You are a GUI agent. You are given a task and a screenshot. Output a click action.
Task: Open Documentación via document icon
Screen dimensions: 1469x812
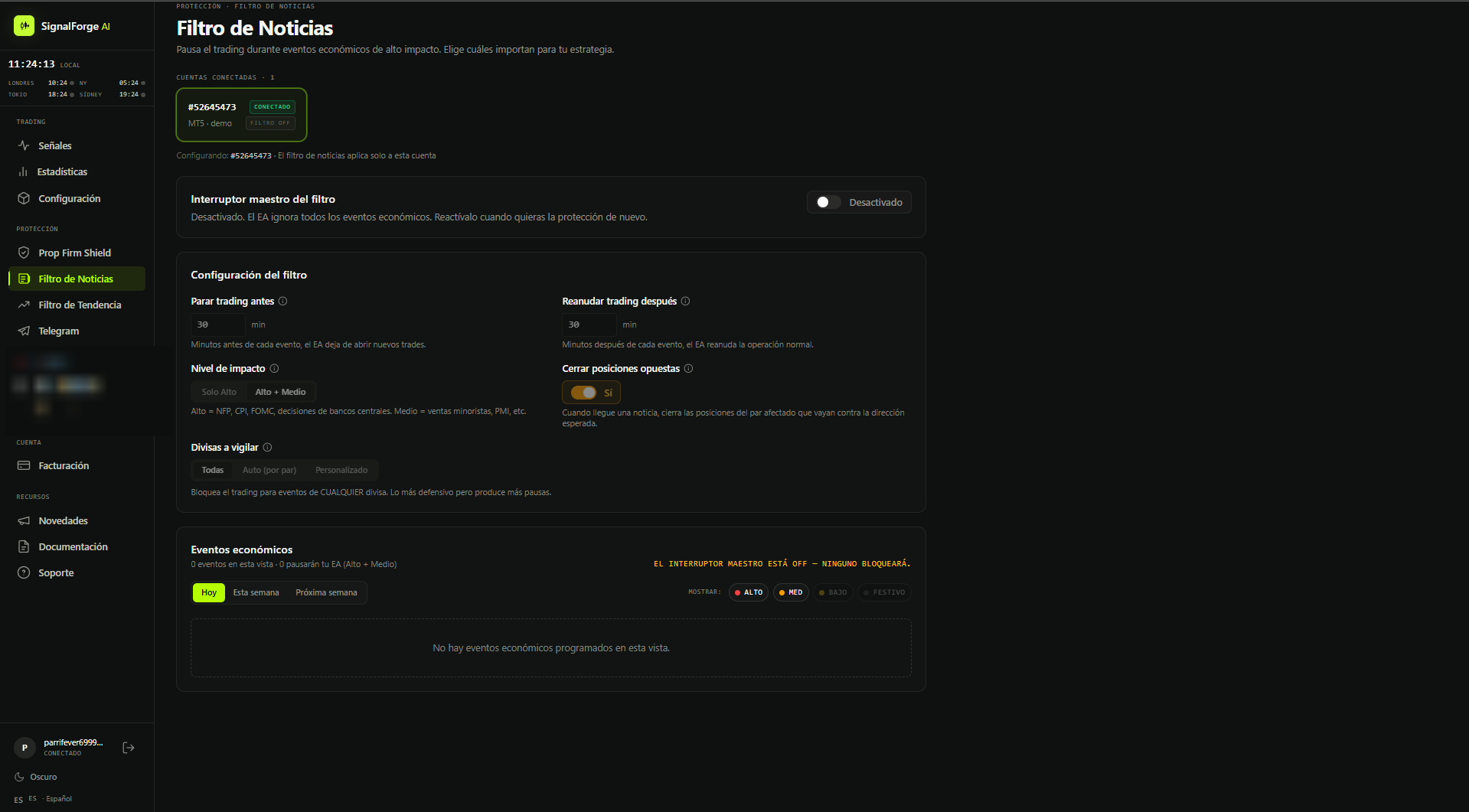pos(24,546)
